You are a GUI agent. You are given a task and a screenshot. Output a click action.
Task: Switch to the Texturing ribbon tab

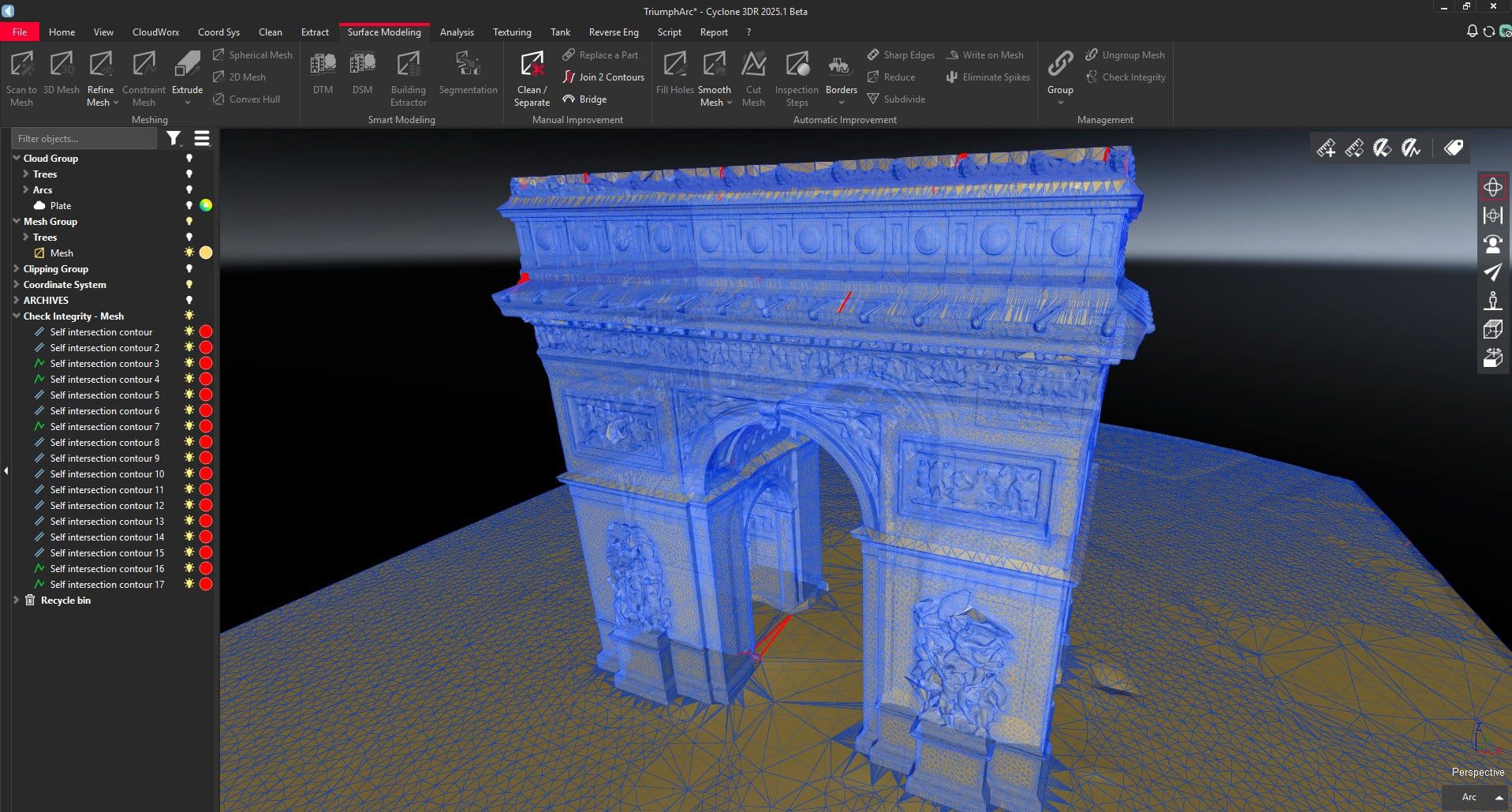511,32
